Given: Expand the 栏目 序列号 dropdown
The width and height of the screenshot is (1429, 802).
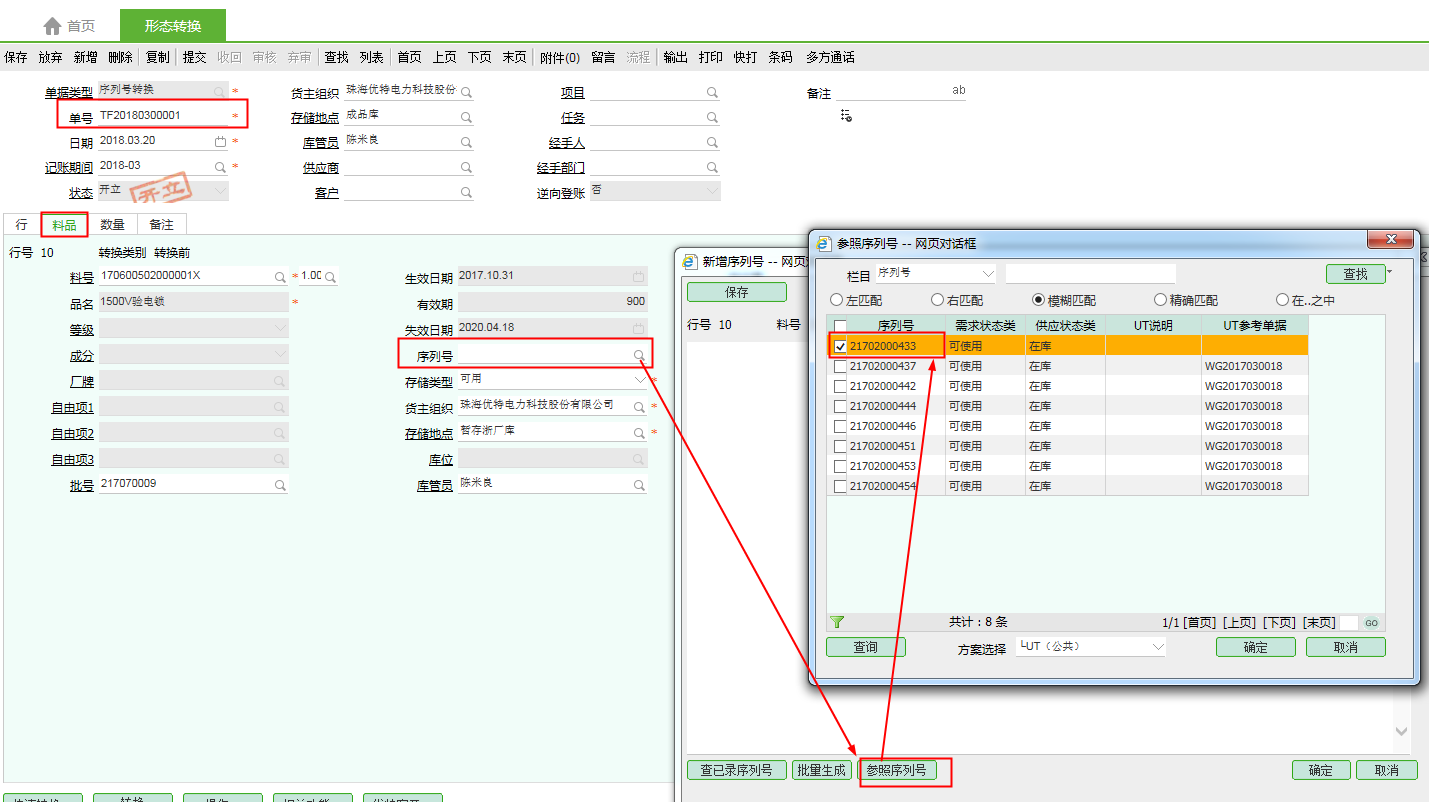Looking at the screenshot, I should pyautogui.click(x=988, y=273).
